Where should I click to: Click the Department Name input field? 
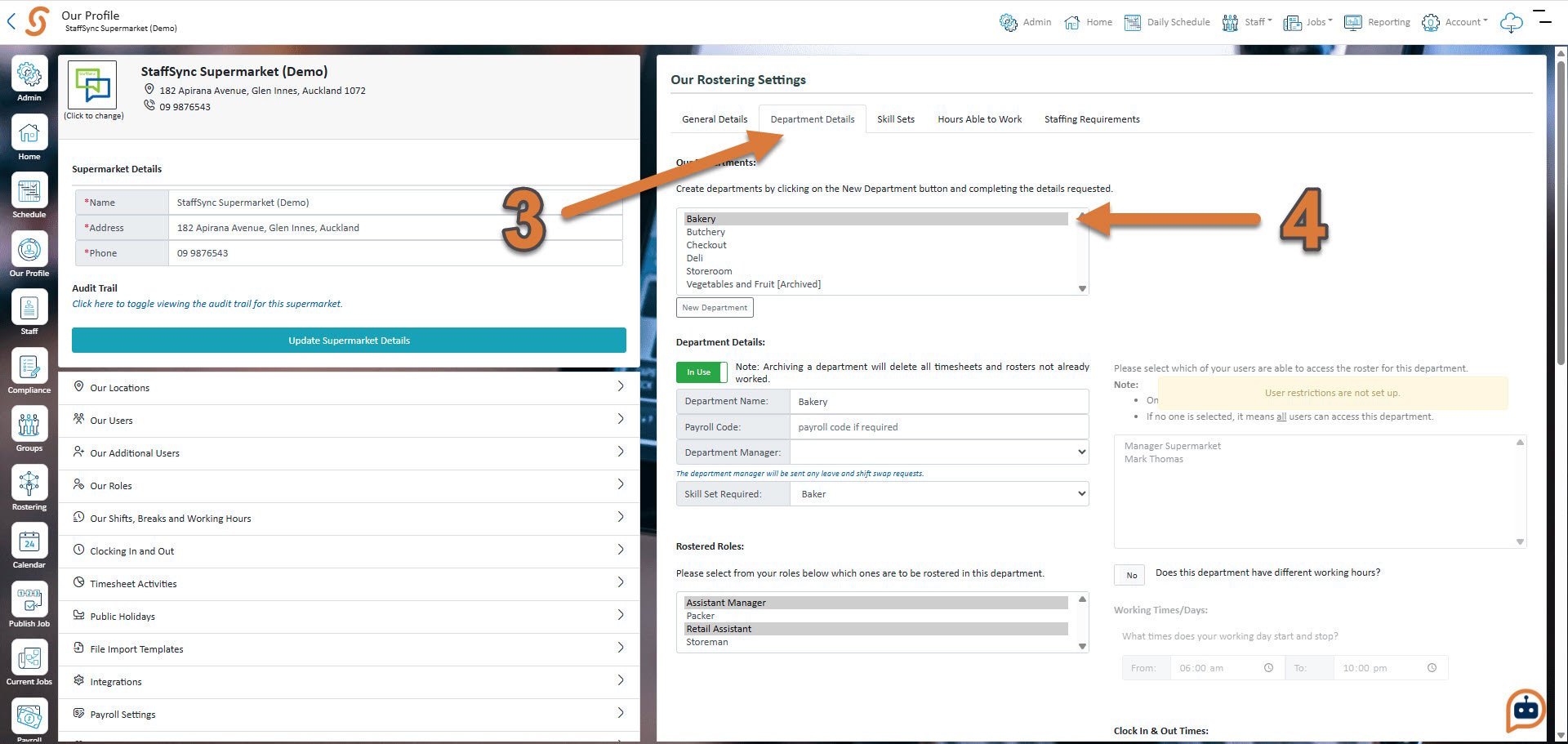click(939, 402)
